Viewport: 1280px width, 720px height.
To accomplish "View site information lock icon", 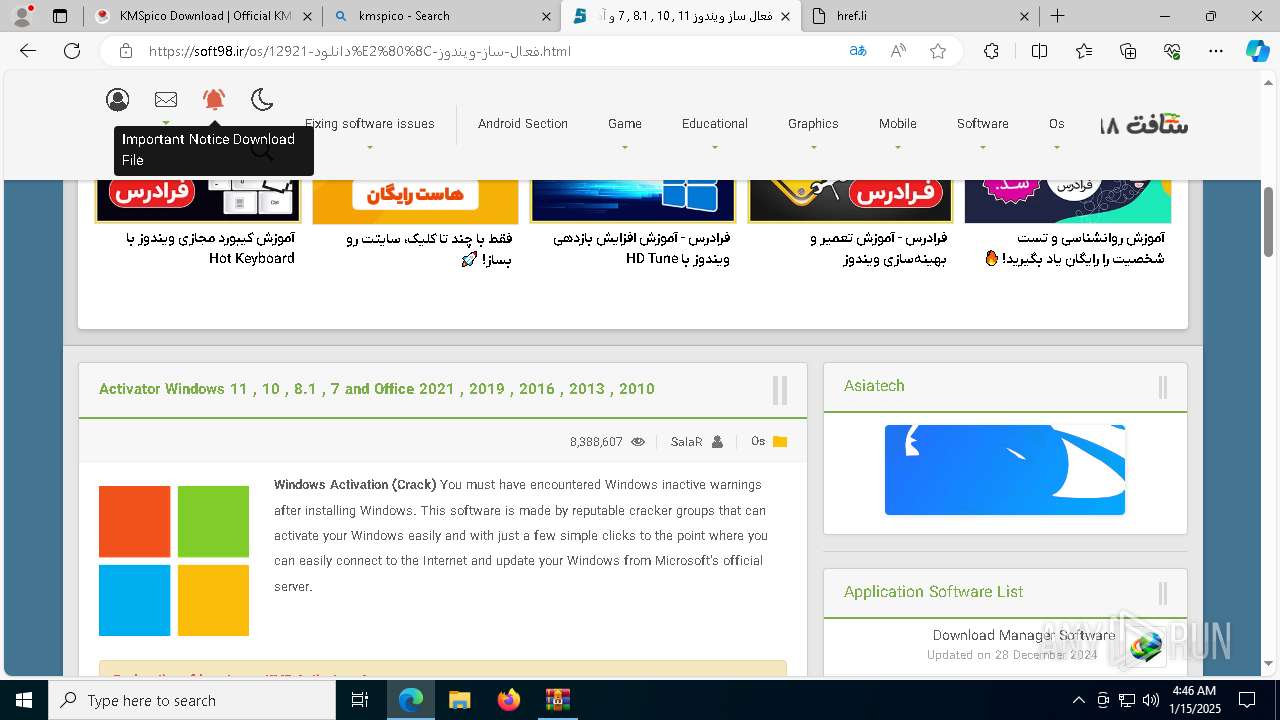I will coord(126,51).
